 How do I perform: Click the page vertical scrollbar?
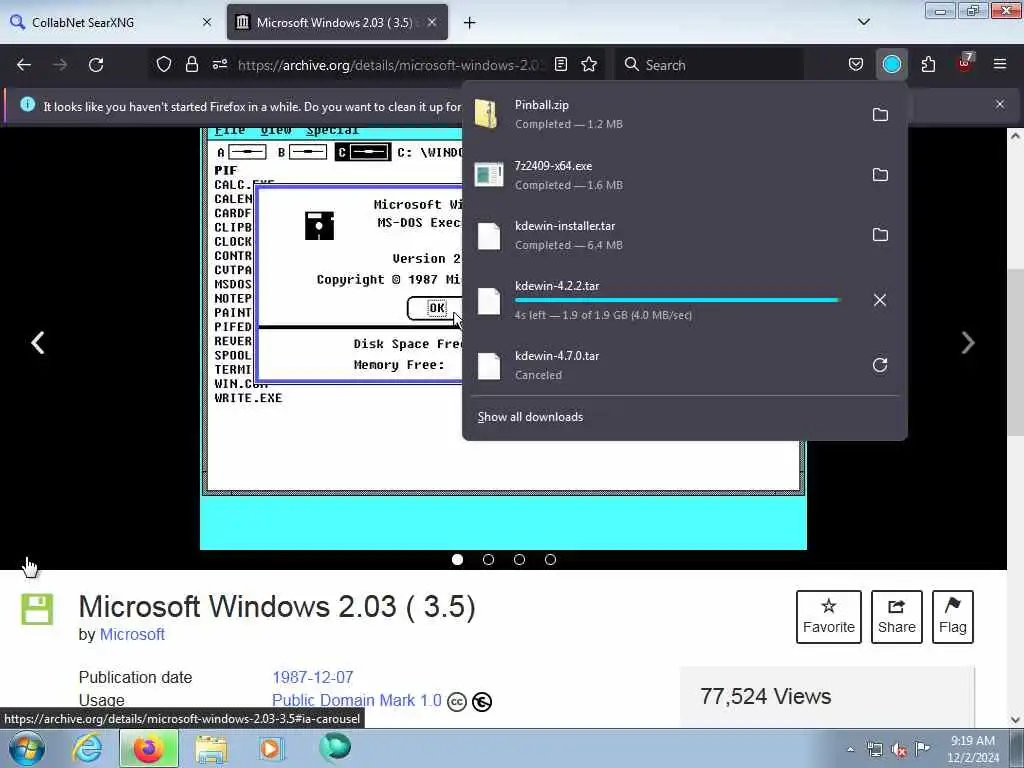coord(1015,353)
